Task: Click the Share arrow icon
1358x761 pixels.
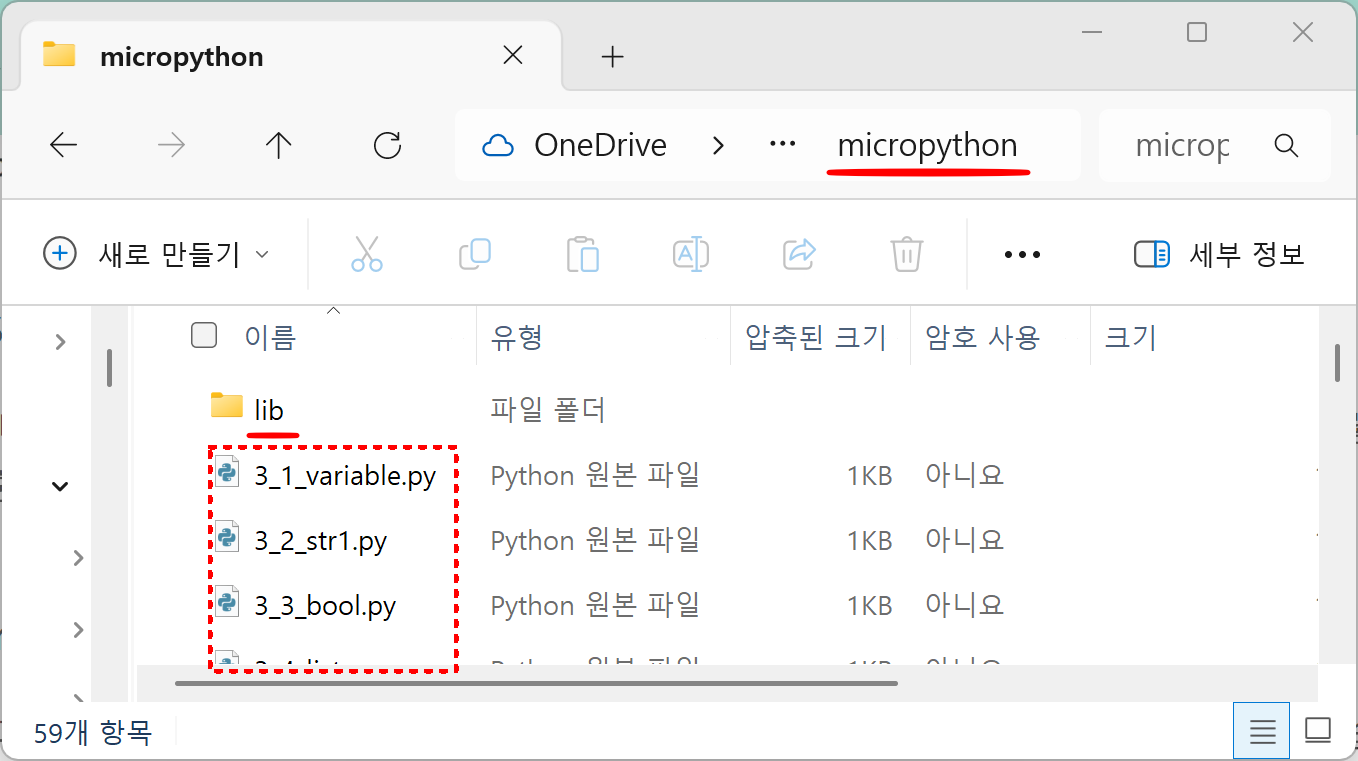Action: pos(799,254)
